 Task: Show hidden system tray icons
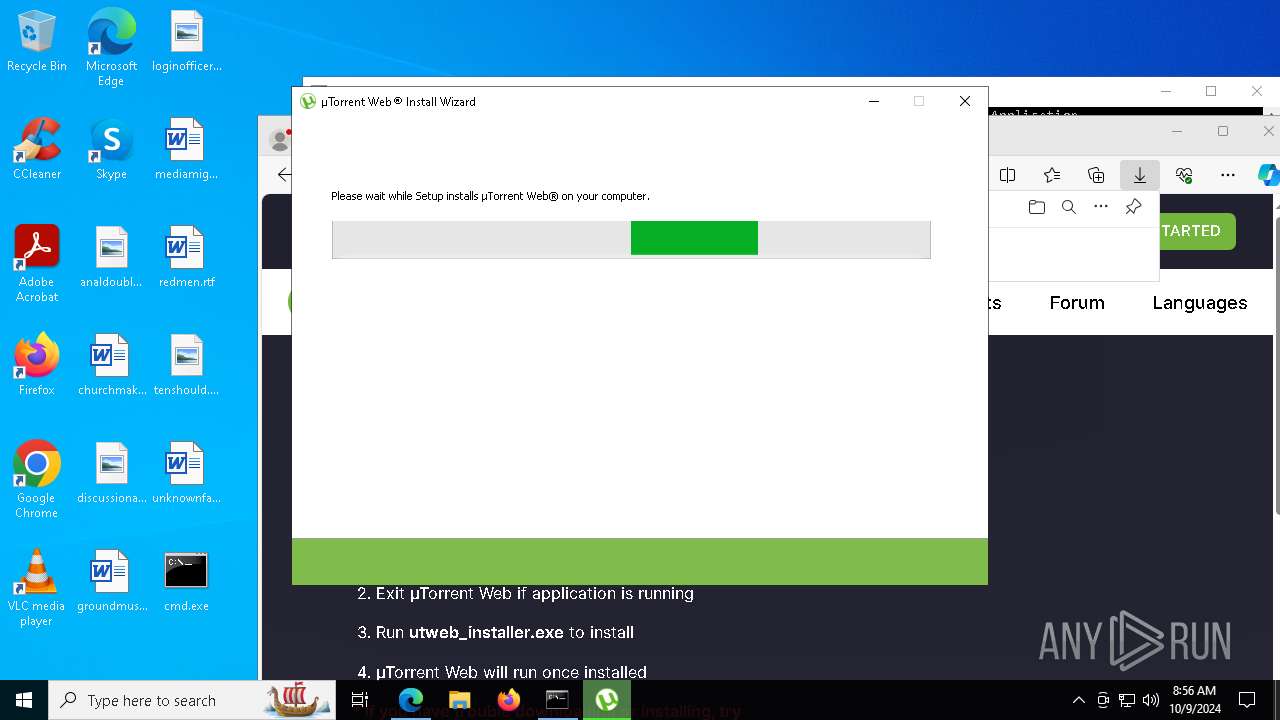coord(1078,700)
